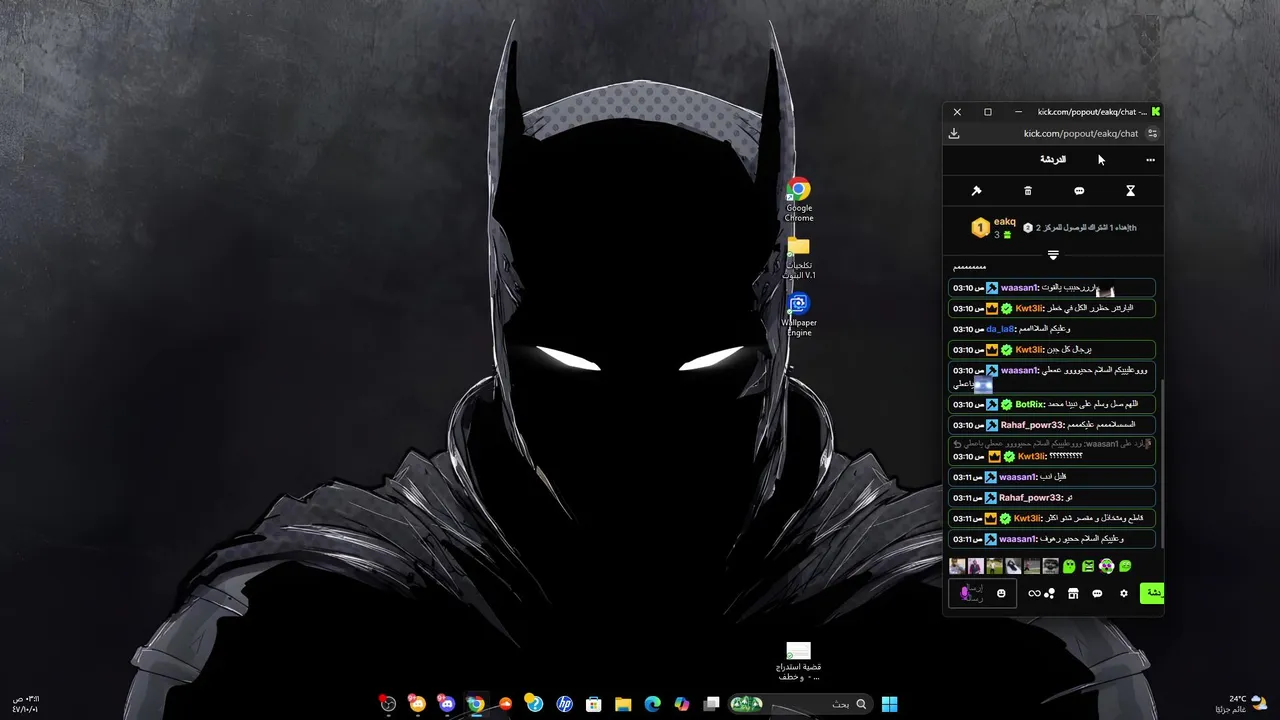Open the weather widget showing 24°C
This screenshot has height=720, width=1280.
(1243, 704)
